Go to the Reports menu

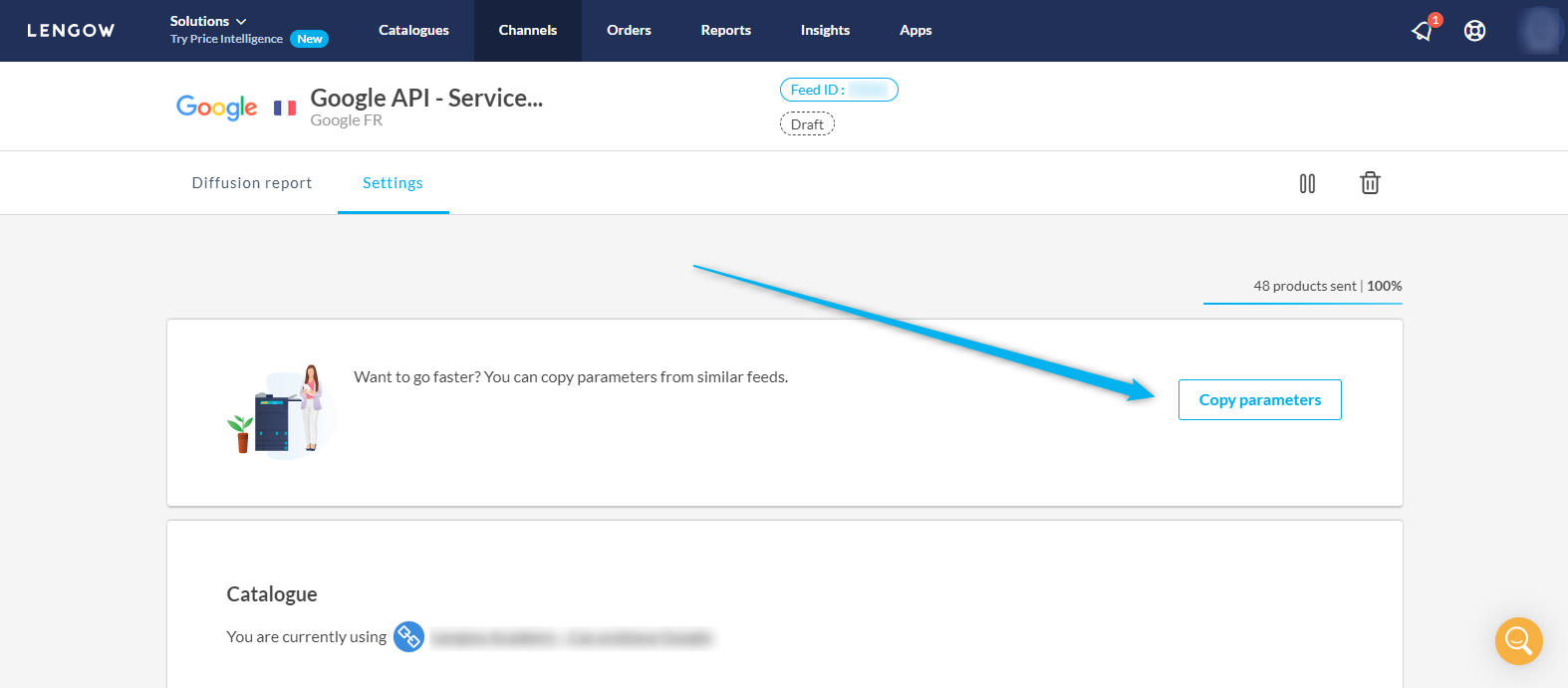click(x=725, y=31)
